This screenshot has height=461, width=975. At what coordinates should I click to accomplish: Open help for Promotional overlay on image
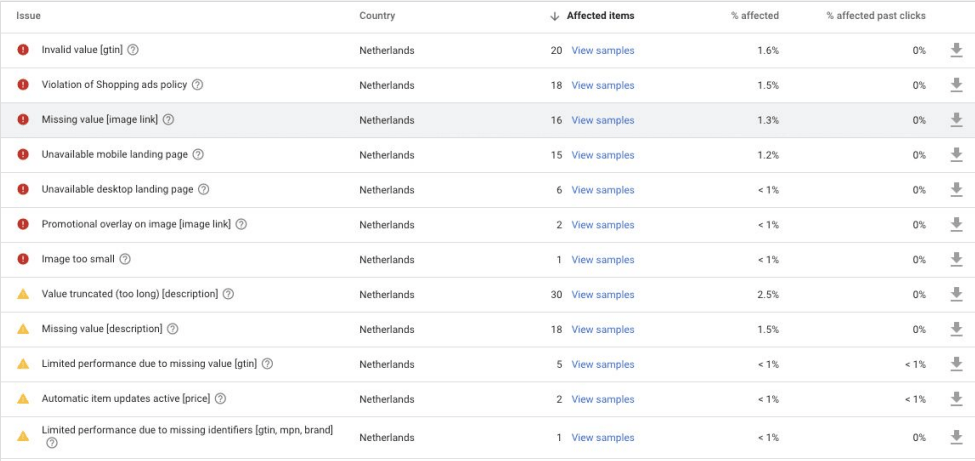(241, 224)
